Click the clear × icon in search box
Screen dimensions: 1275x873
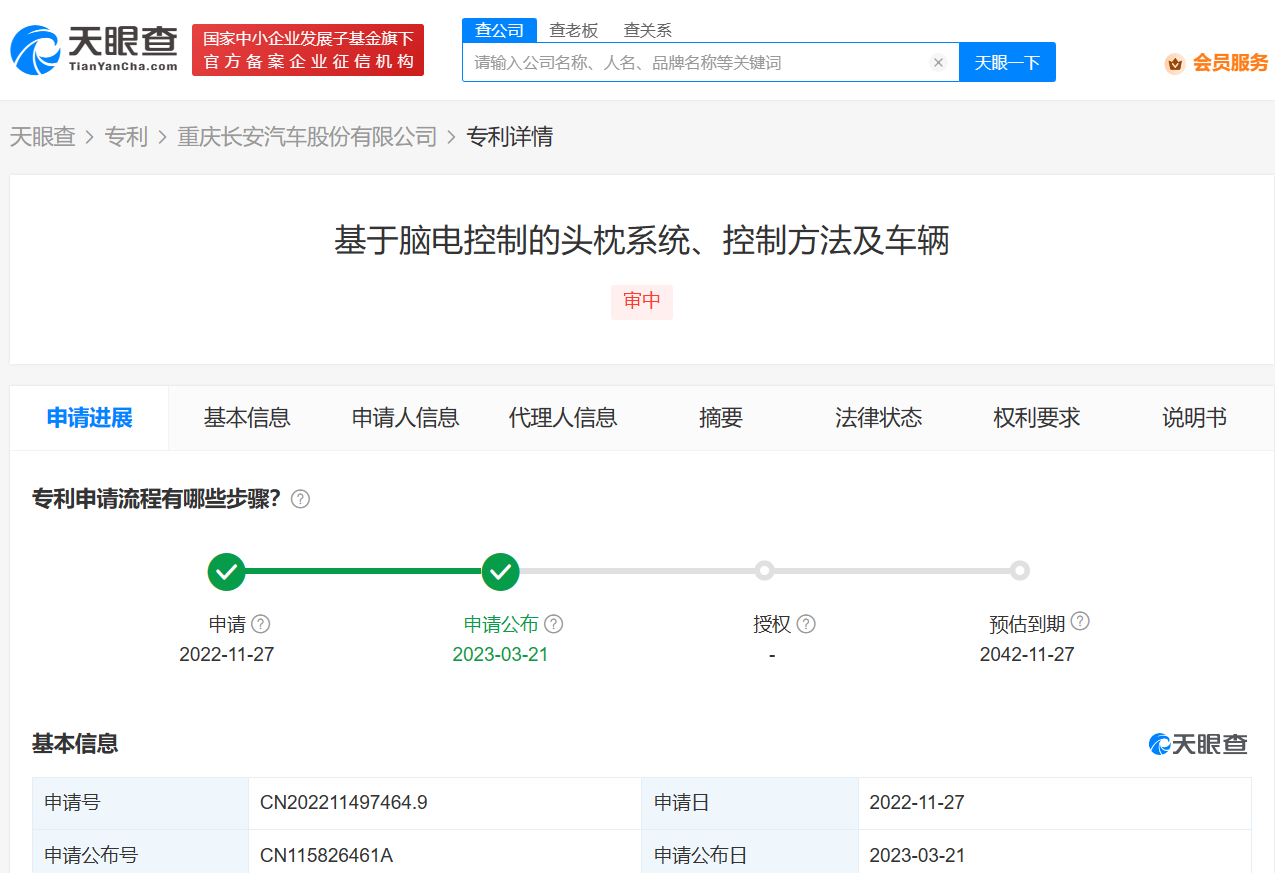pyautogui.click(x=938, y=62)
